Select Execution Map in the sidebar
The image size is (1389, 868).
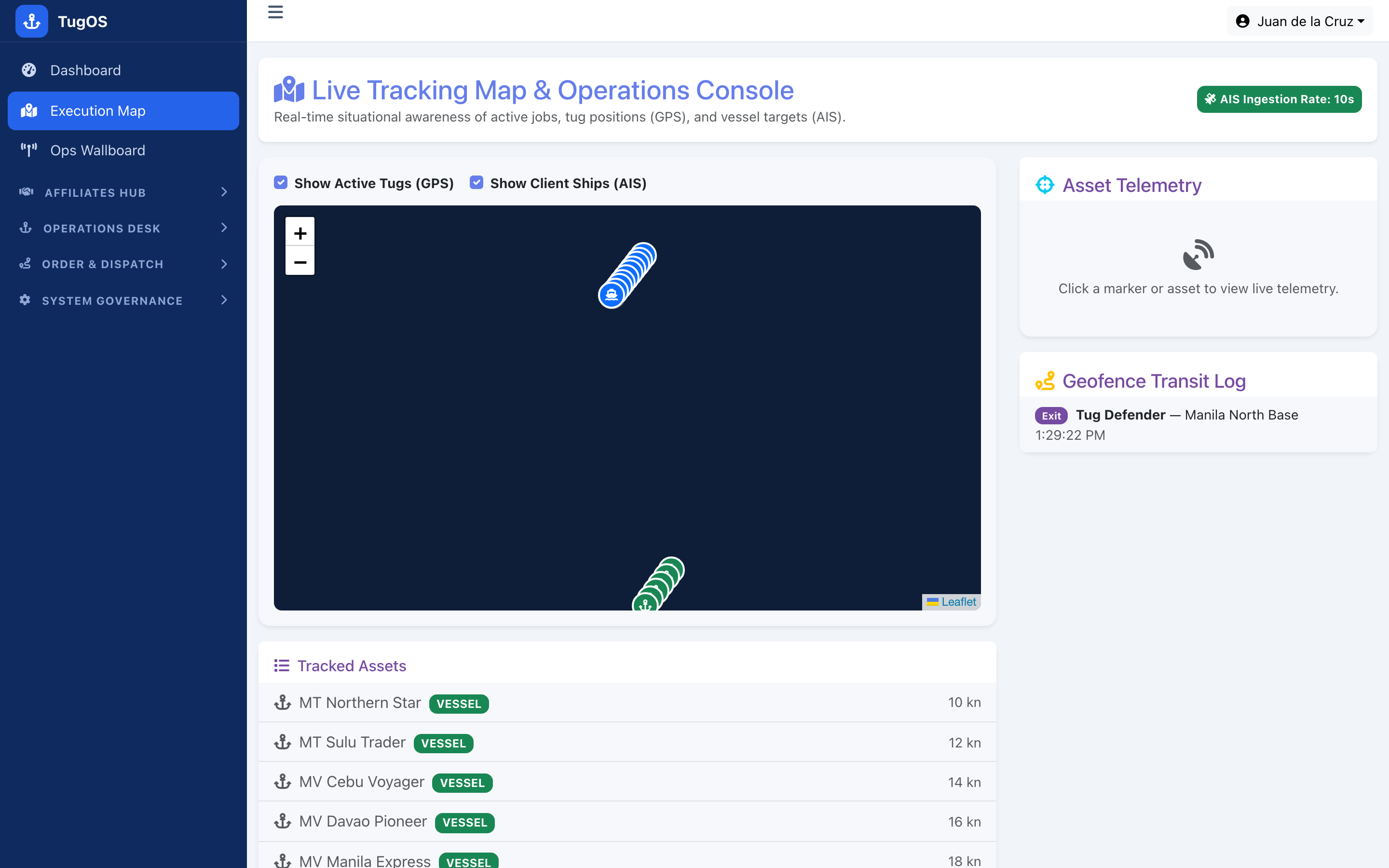click(123, 111)
